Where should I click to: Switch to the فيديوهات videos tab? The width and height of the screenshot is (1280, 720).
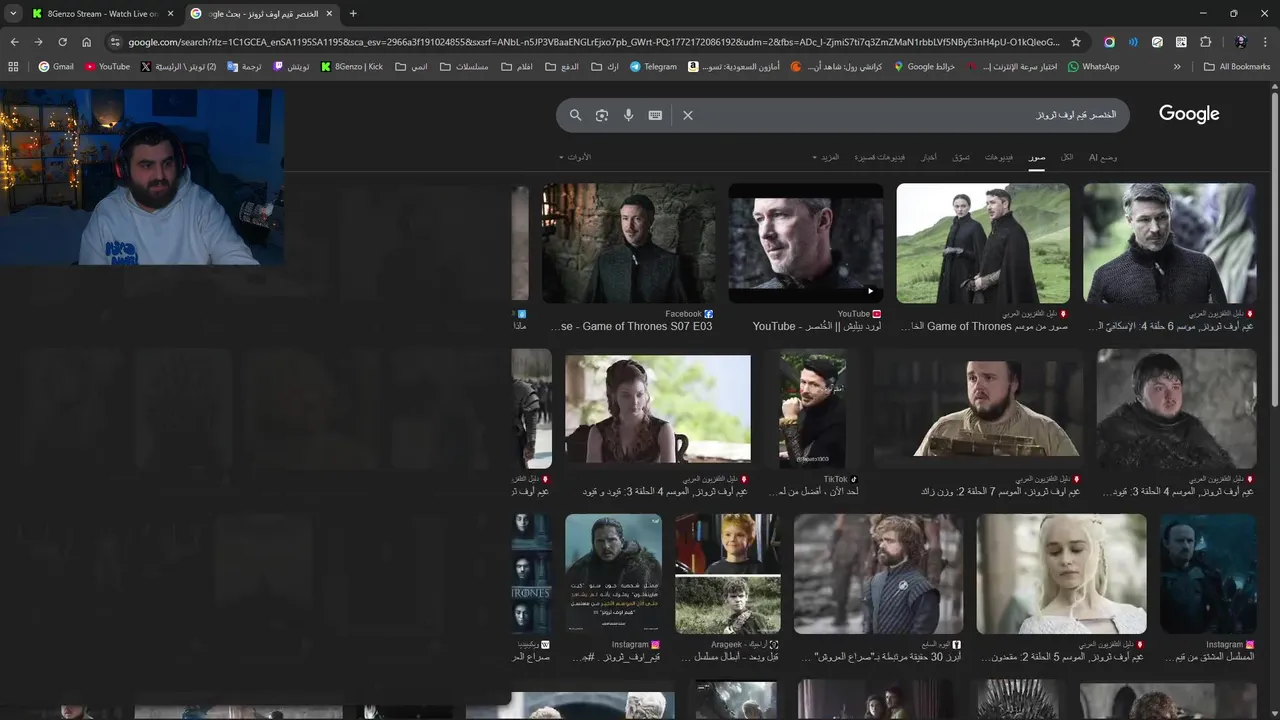pyautogui.click(x=998, y=157)
